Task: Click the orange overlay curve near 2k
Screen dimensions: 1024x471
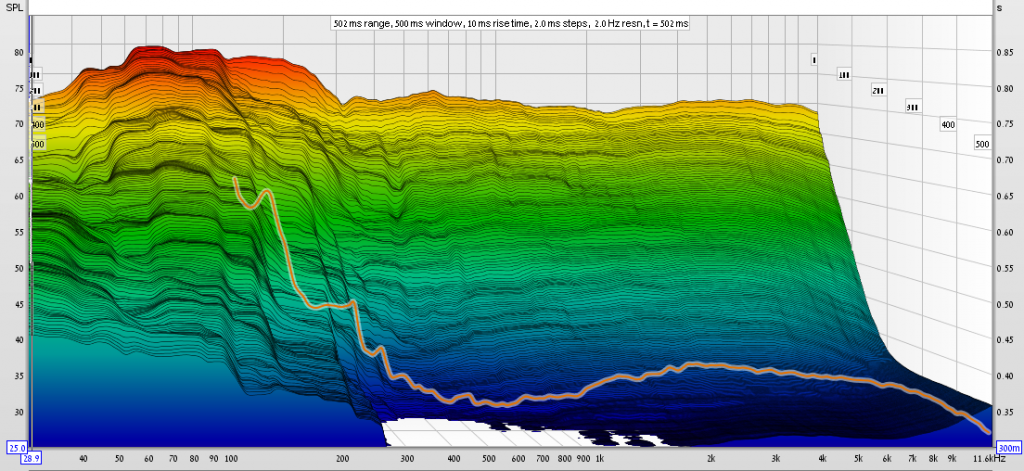Action: coord(712,365)
